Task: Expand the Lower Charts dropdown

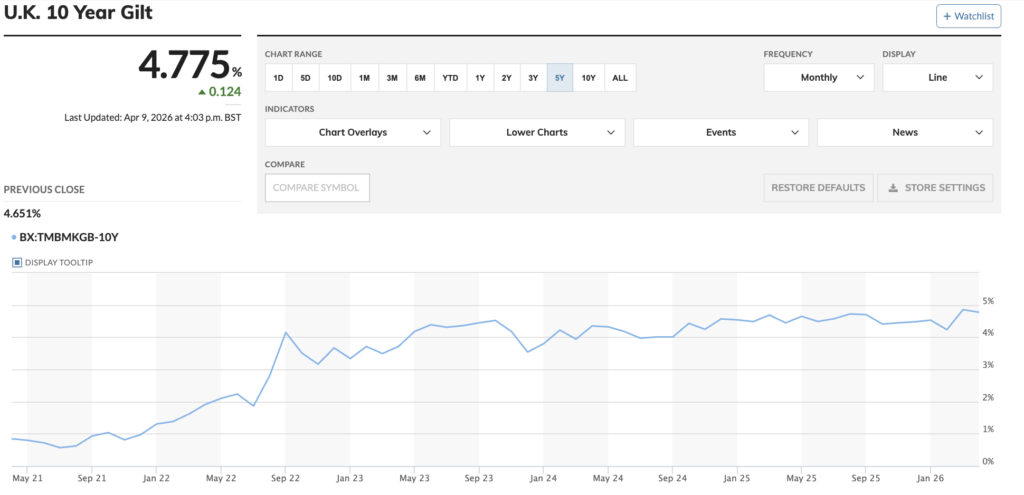Action: tap(537, 132)
